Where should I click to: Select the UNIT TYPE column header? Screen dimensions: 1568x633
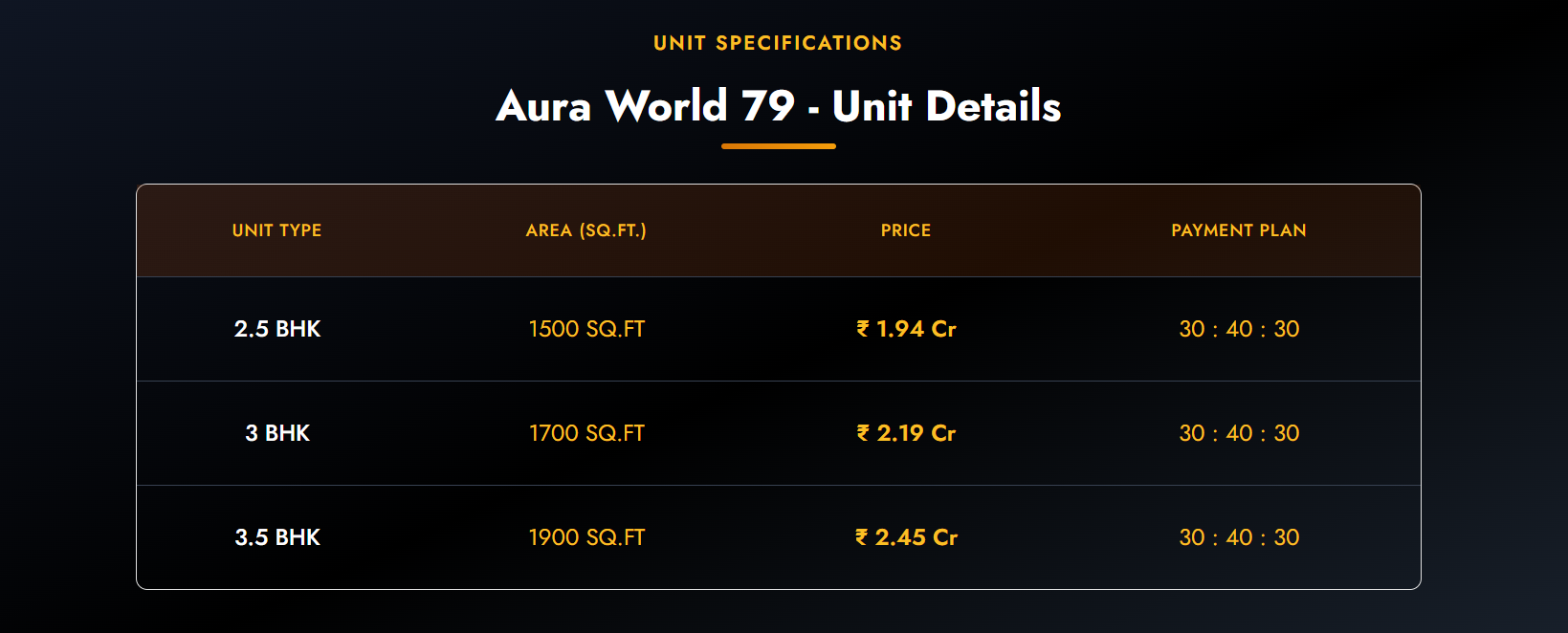[x=276, y=230]
